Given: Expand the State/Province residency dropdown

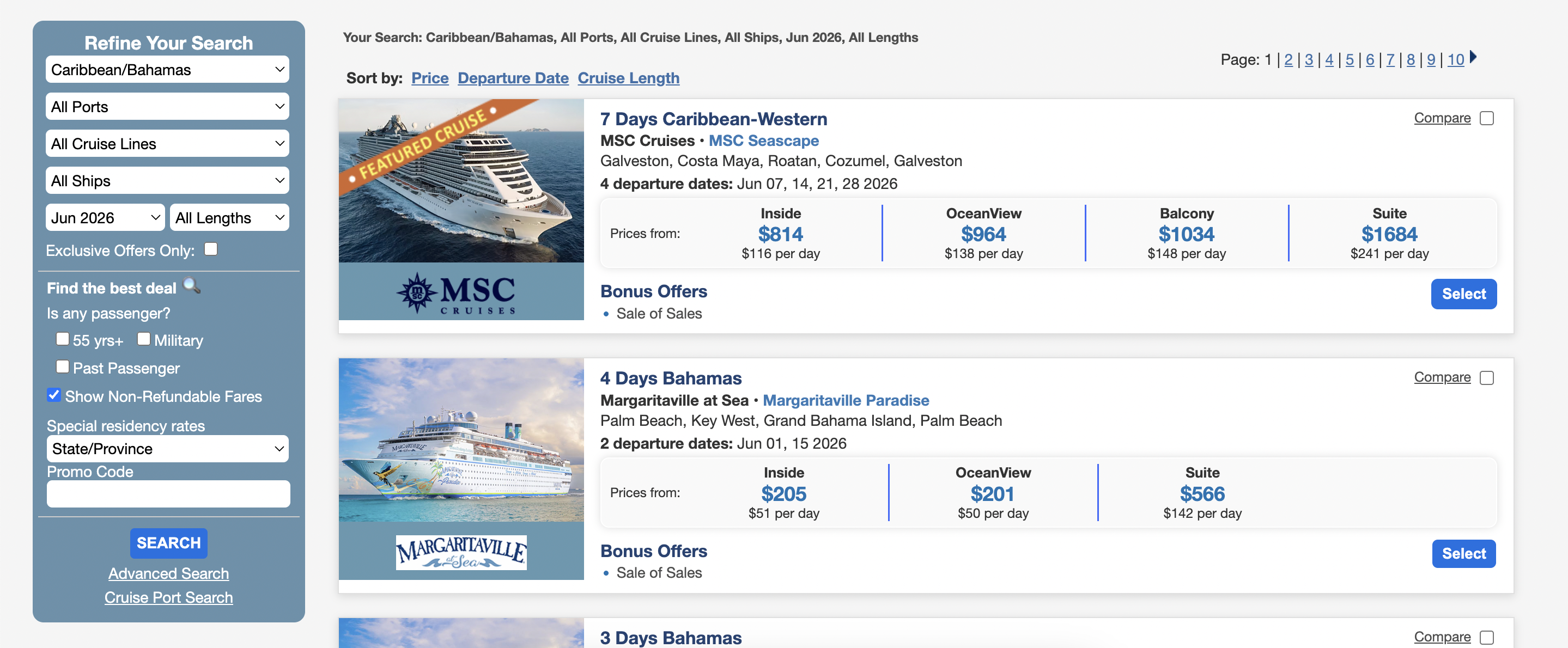Looking at the screenshot, I should coord(167,449).
